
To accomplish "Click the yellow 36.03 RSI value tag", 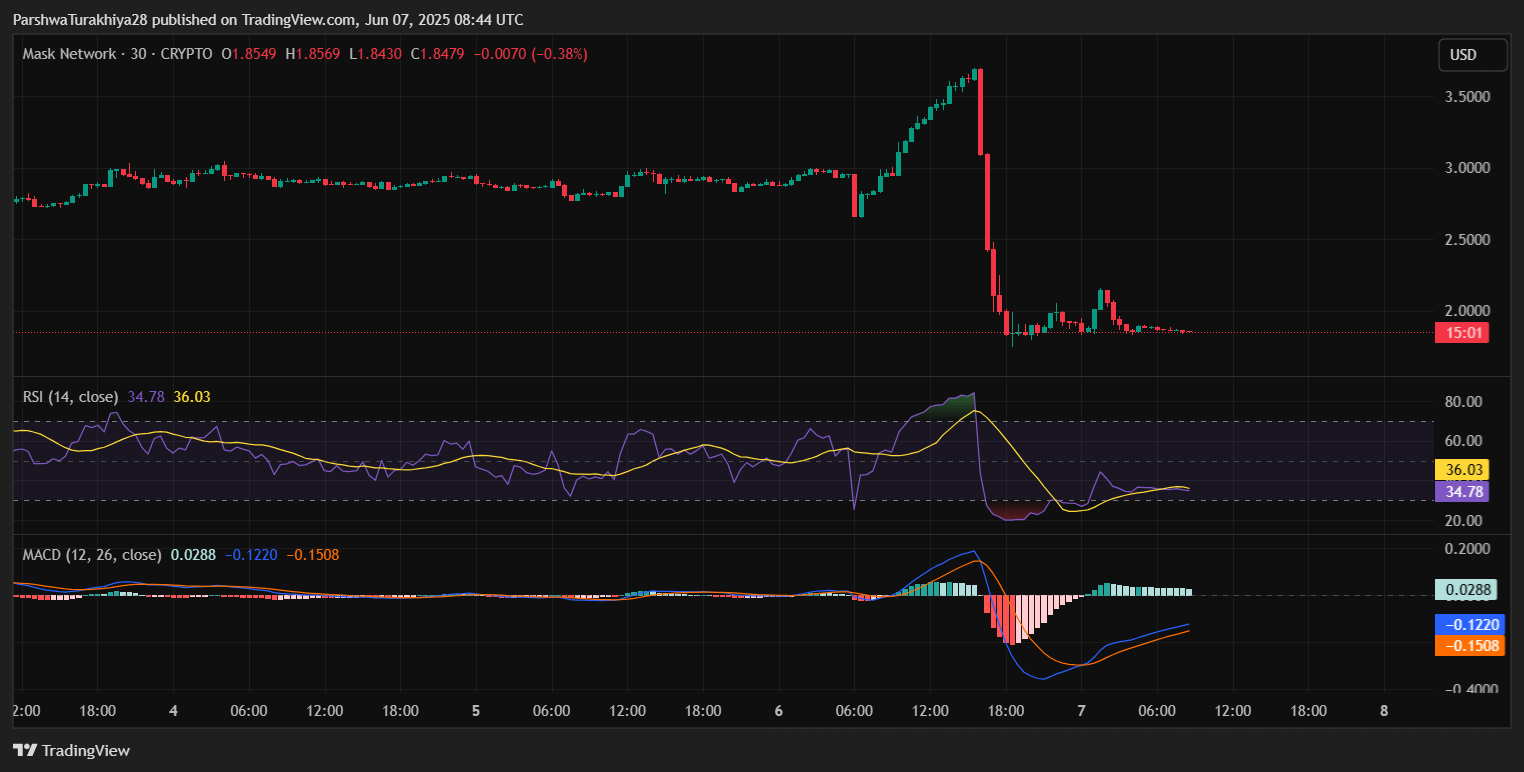I will (x=1461, y=470).
